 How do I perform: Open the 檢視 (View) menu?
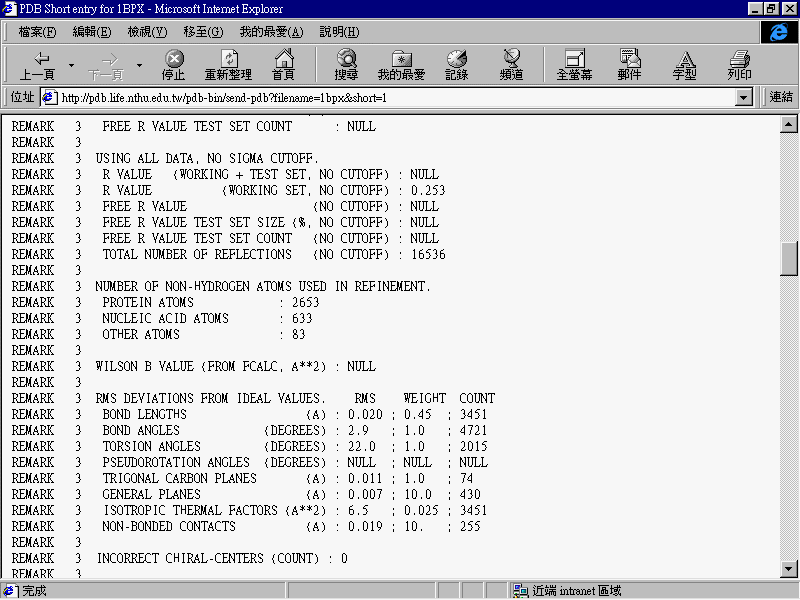coord(147,32)
